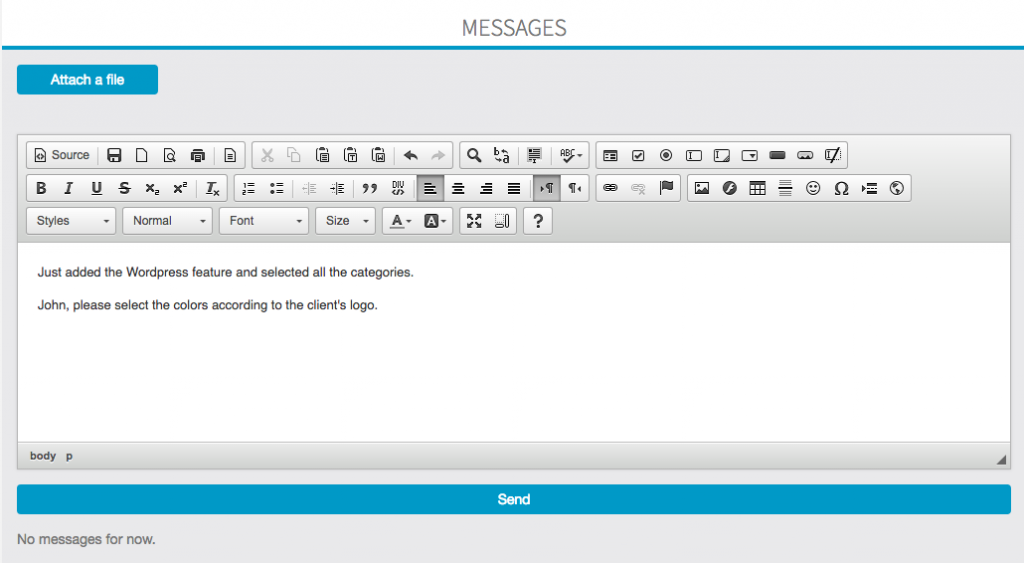Image resolution: width=1024 pixels, height=563 pixels.
Task: Insert an image using the Image icon
Action: [702, 188]
